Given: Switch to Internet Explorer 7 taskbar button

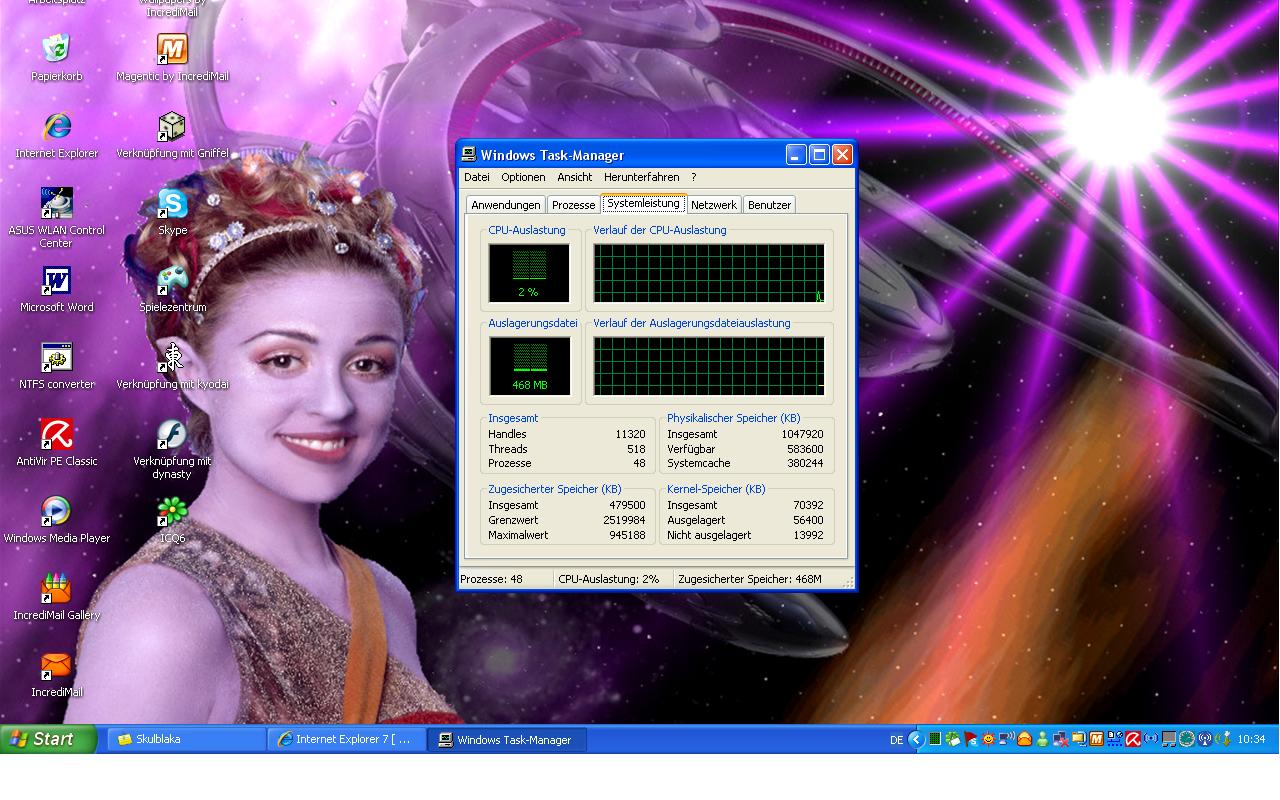Looking at the screenshot, I should coord(346,739).
